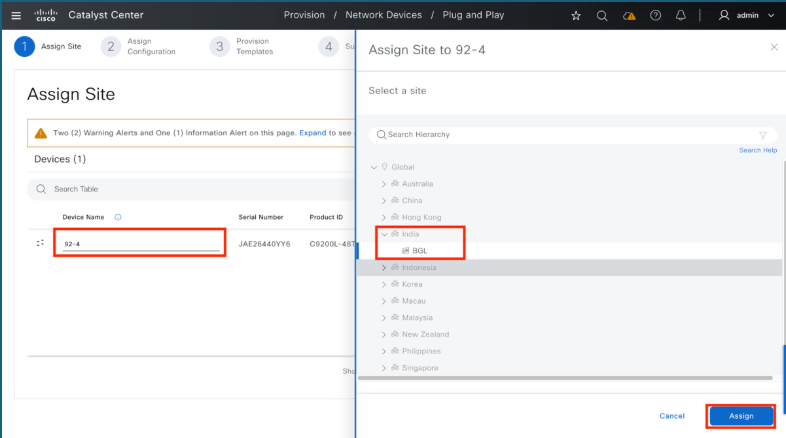The height and width of the screenshot is (438, 786).
Task: Open the cloud warning status icon
Action: tap(629, 16)
